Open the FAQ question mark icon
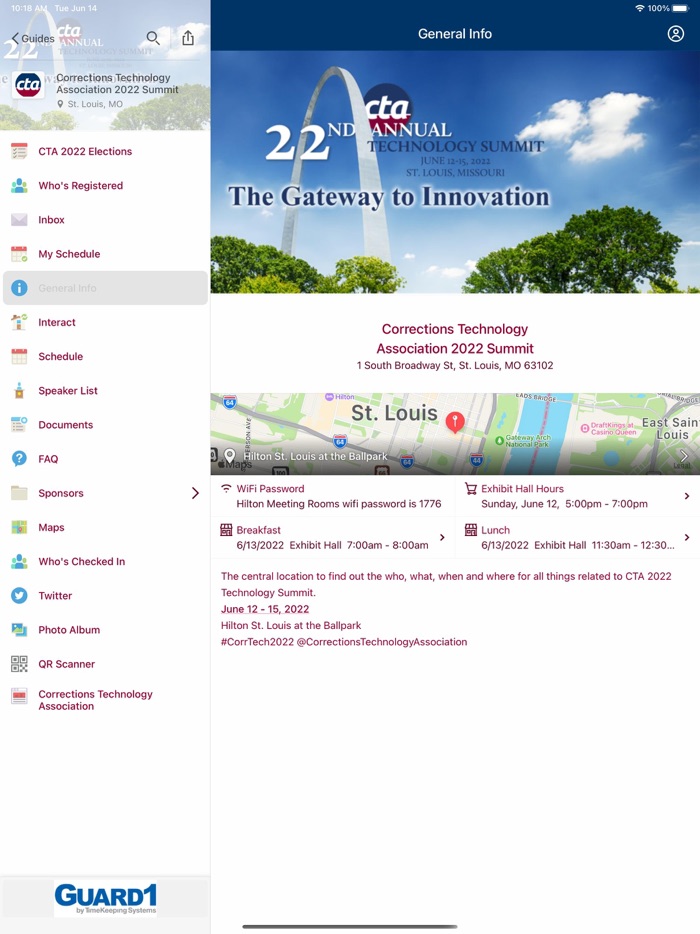 coord(19,459)
